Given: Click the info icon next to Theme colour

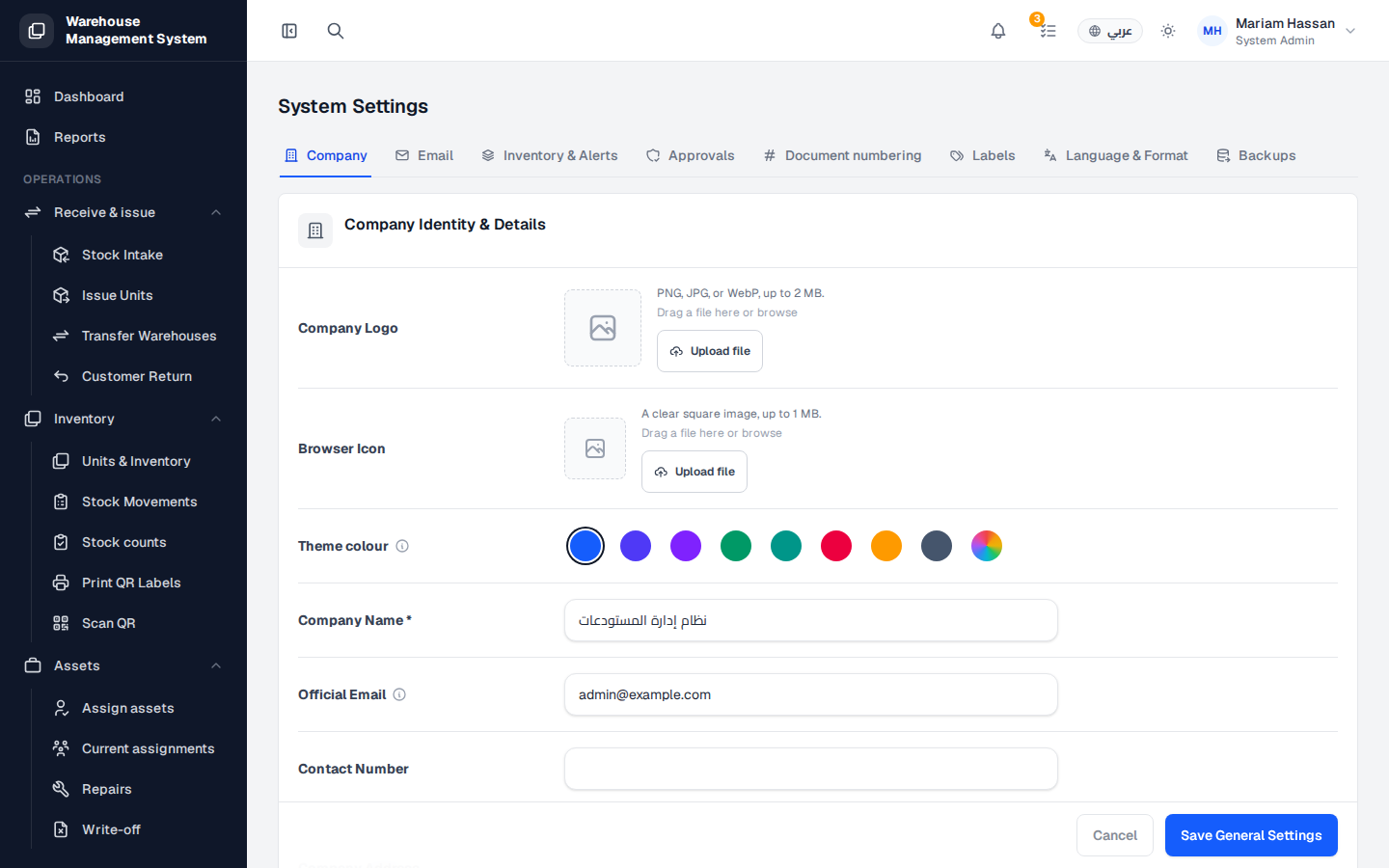Looking at the screenshot, I should pos(402,546).
